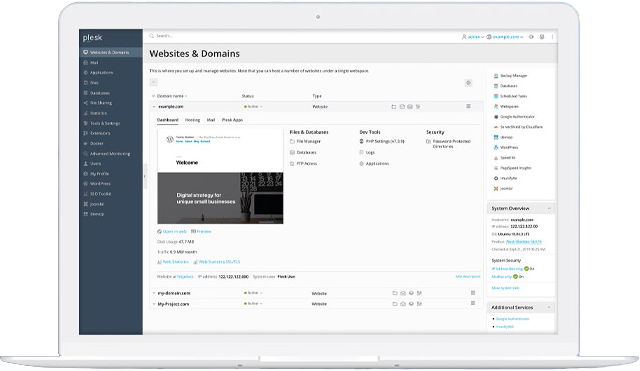Click the Add description link
This screenshot has height=371, width=640.
point(468,277)
